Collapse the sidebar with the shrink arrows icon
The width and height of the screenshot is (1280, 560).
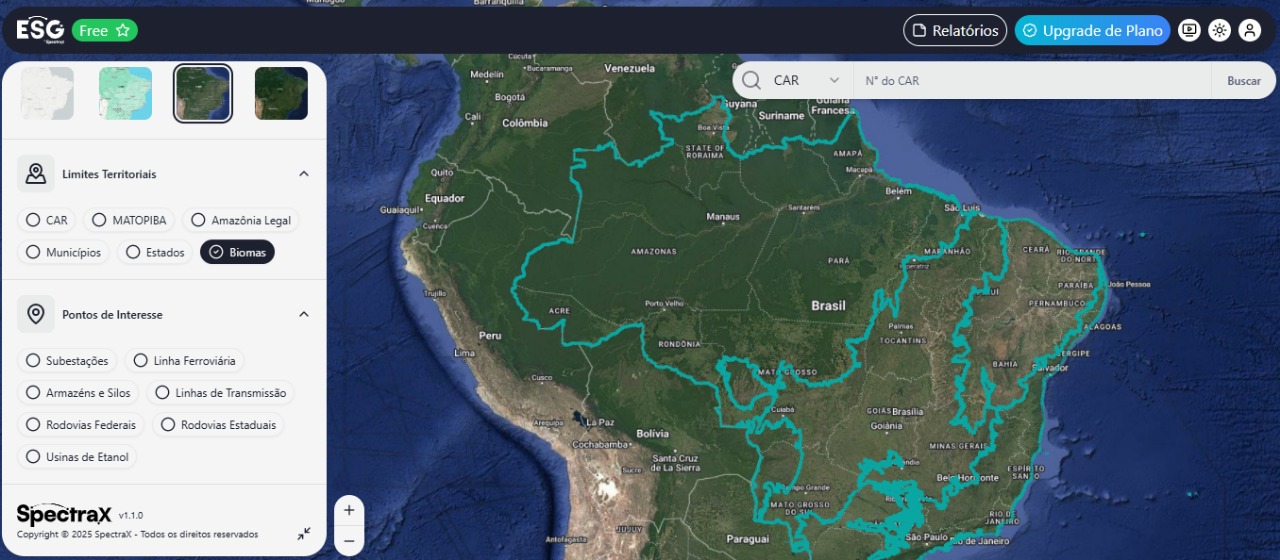(x=304, y=534)
